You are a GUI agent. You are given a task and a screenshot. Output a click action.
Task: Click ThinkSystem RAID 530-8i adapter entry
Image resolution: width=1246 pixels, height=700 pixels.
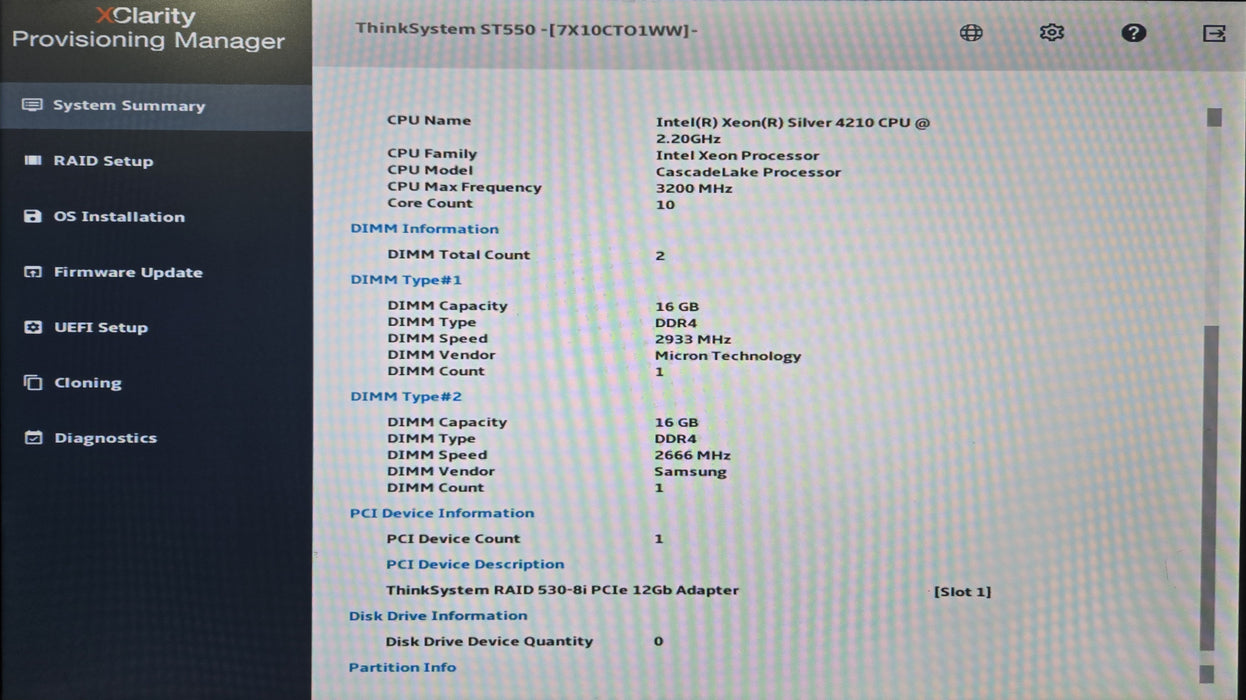[562, 590]
